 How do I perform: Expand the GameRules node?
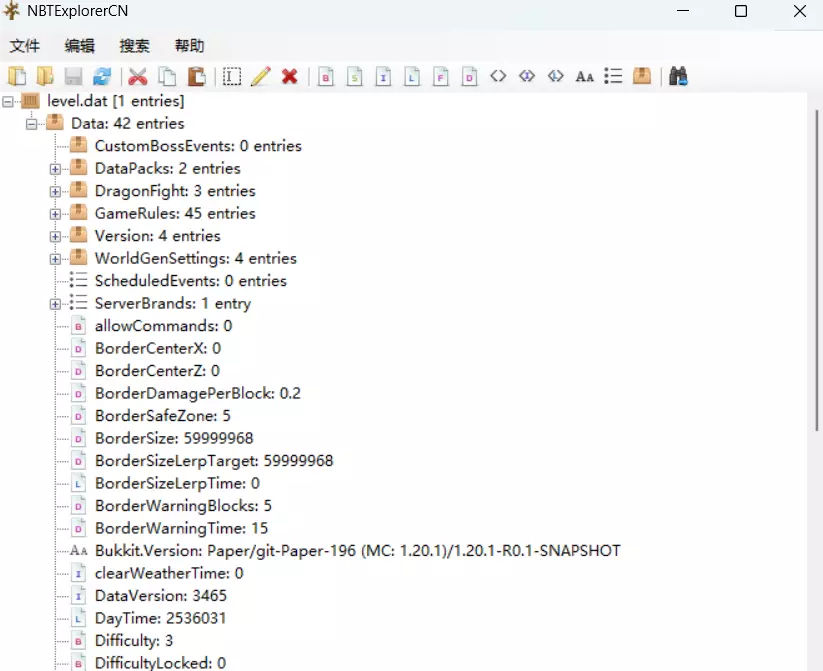(x=56, y=213)
